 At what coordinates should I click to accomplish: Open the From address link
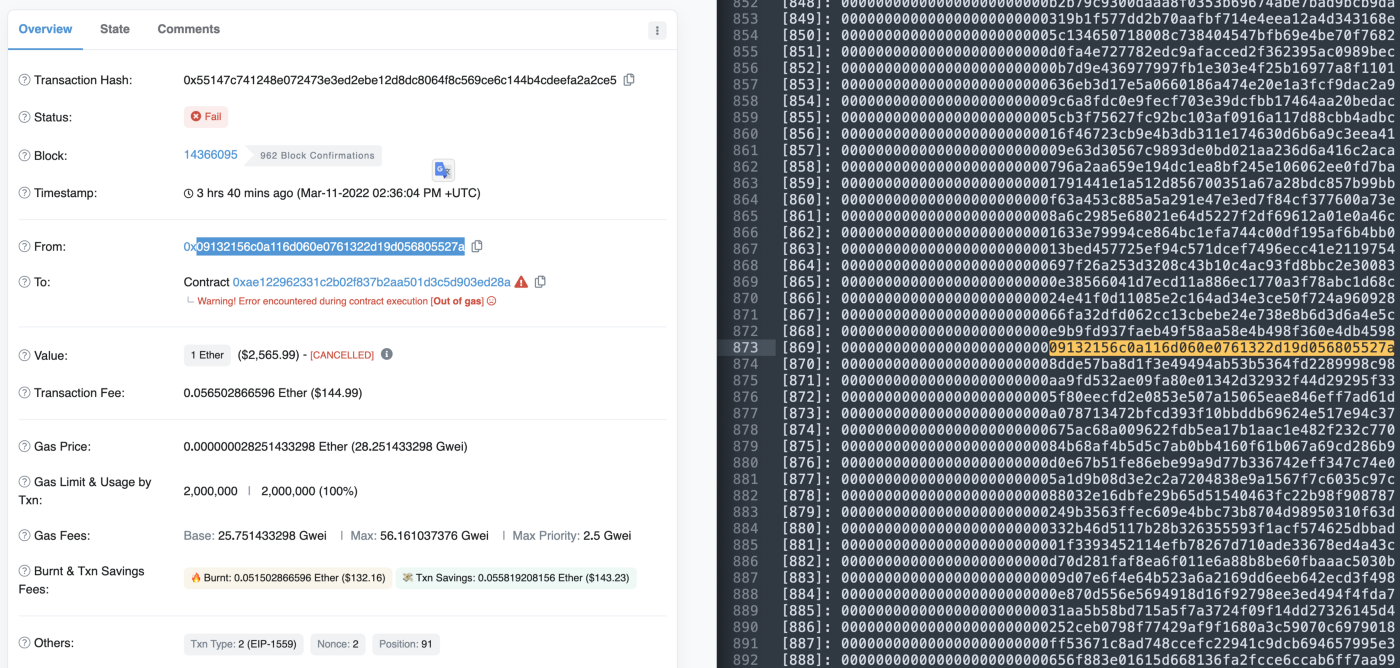pos(324,246)
